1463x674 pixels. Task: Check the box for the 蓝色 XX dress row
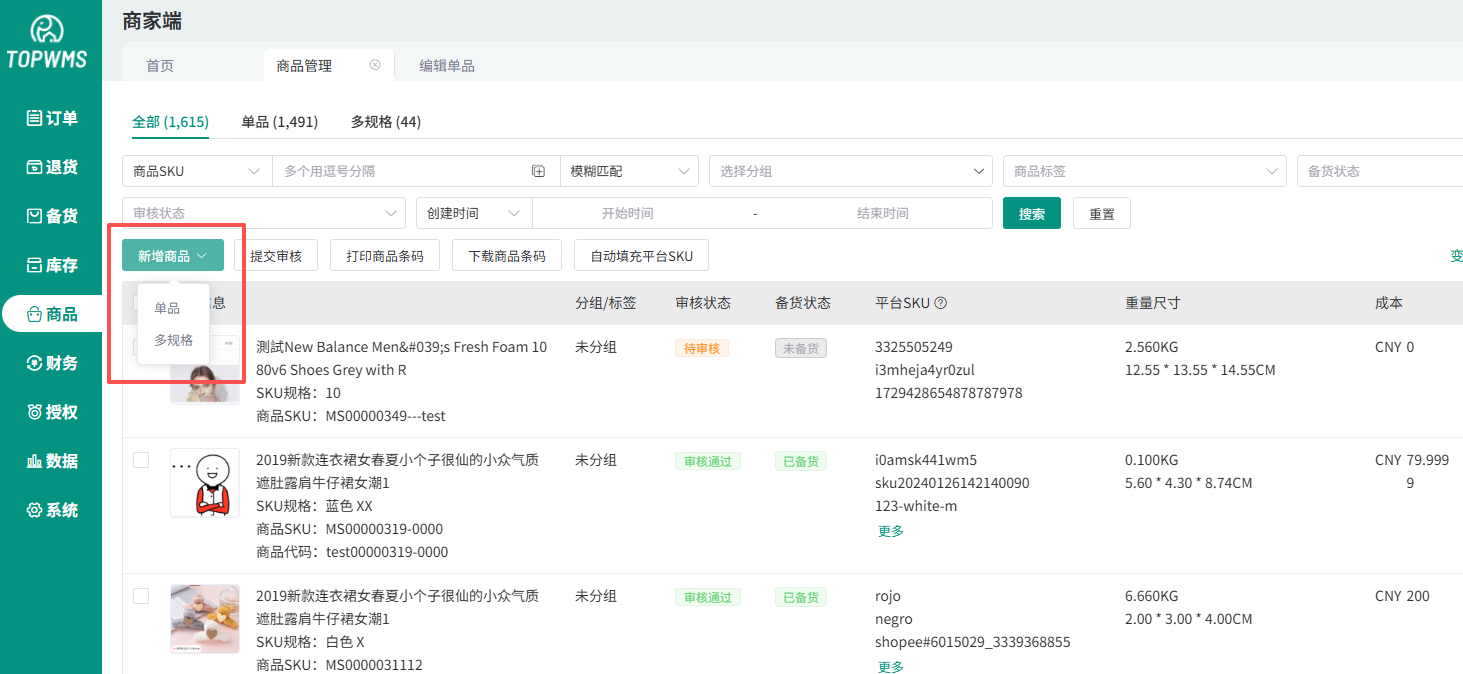(x=141, y=460)
